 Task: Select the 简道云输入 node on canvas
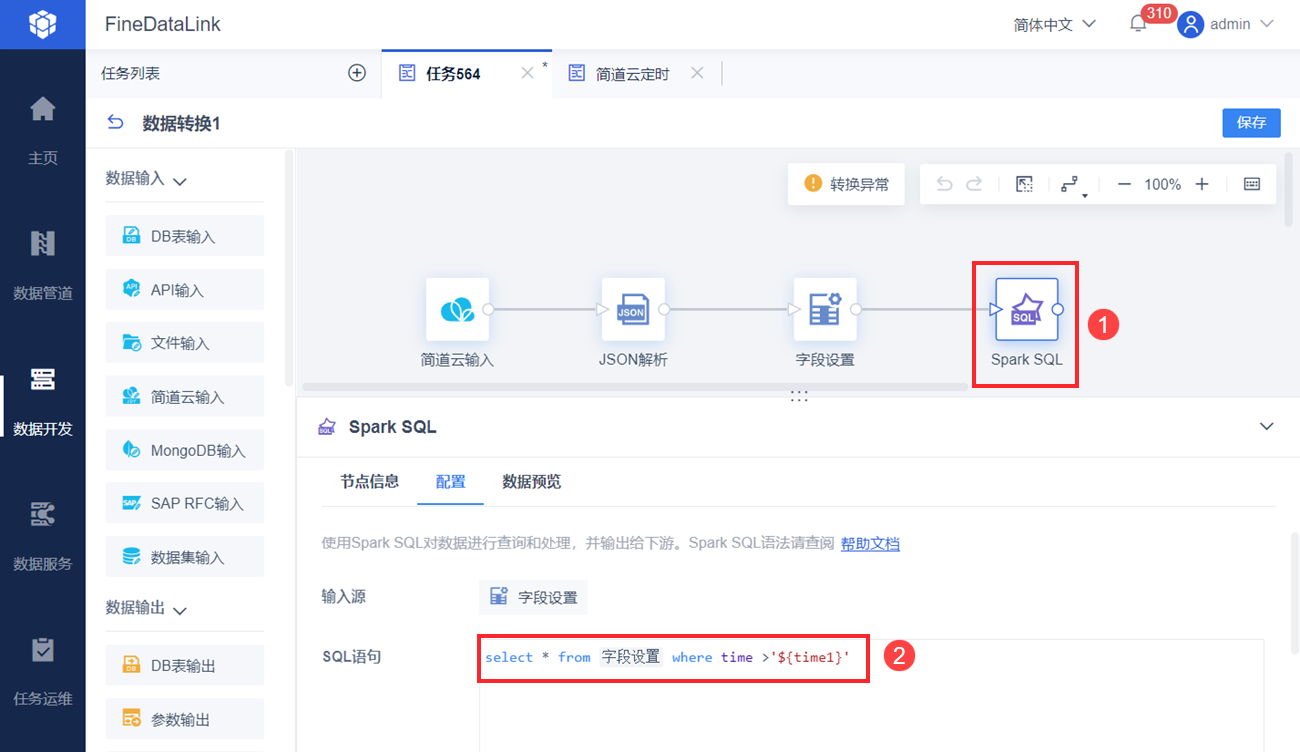click(458, 310)
